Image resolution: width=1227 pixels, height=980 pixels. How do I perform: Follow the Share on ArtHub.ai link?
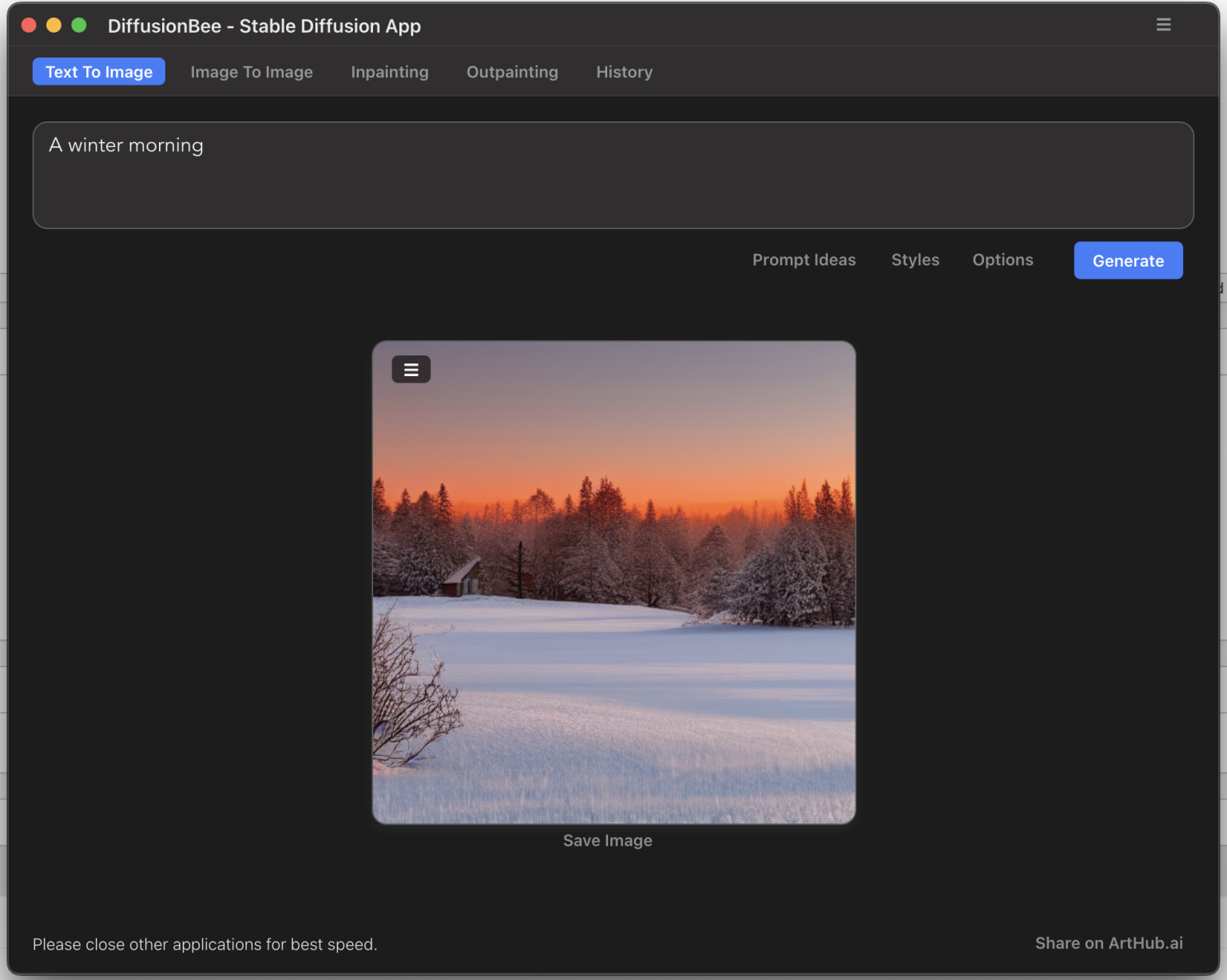coord(1108,943)
